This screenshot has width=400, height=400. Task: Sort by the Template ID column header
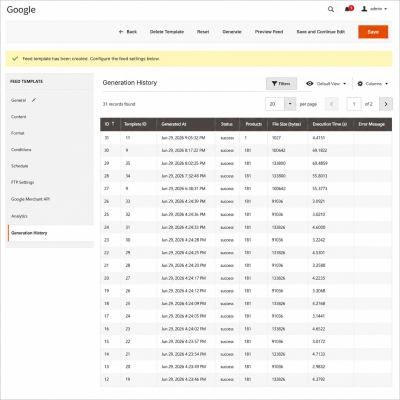click(138, 124)
